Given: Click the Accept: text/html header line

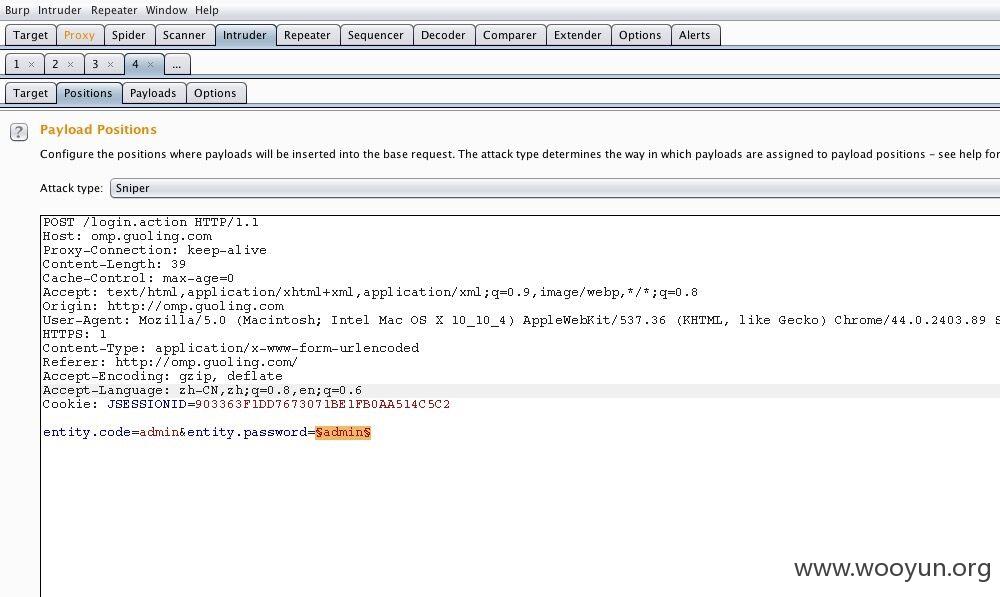Looking at the screenshot, I should click(370, 292).
